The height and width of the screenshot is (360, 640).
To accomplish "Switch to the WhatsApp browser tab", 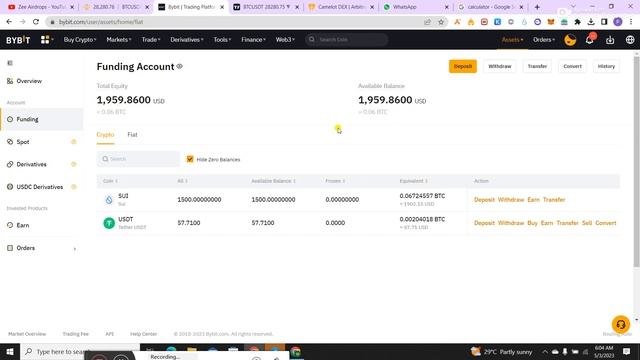I will [x=416, y=7].
